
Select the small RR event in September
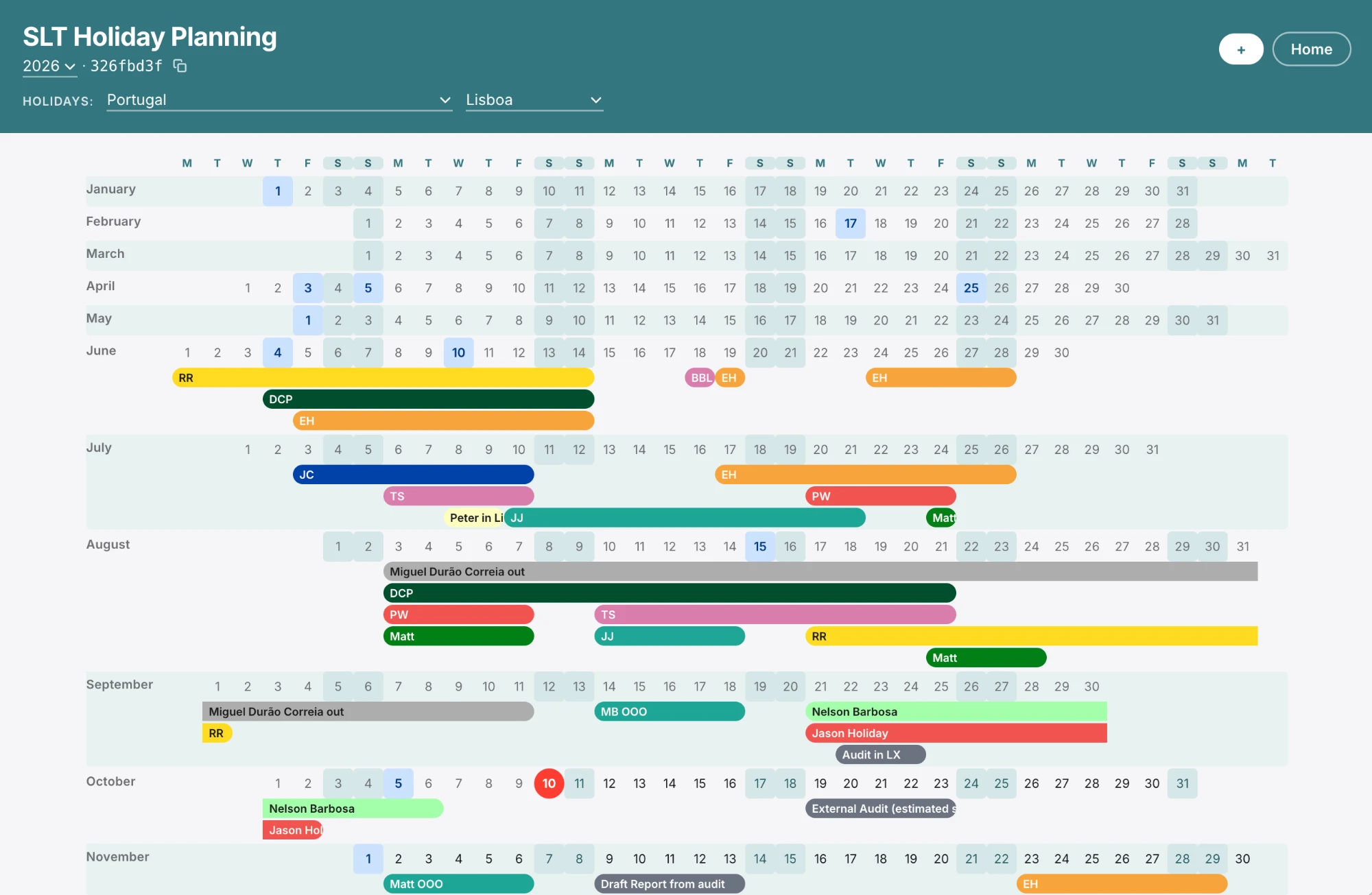(x=217, y=733)
